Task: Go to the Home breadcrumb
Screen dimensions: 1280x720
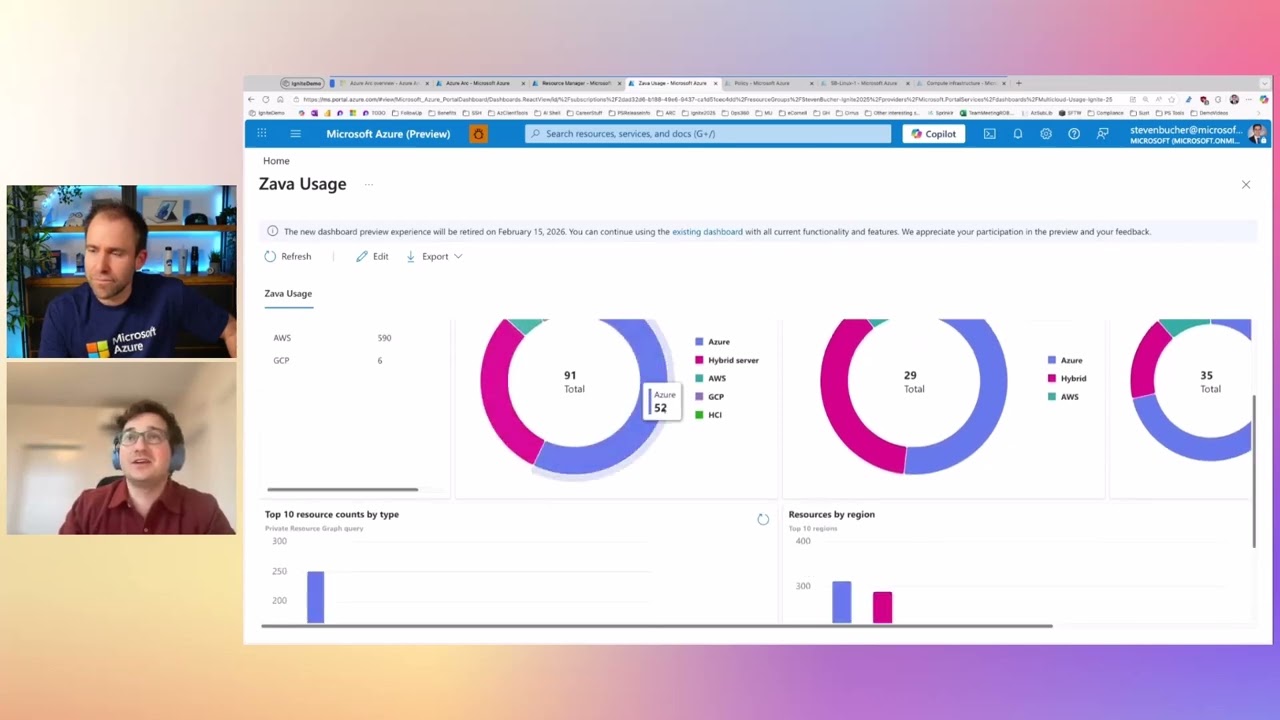Action: pyautogui.click(x=276, y=161)
